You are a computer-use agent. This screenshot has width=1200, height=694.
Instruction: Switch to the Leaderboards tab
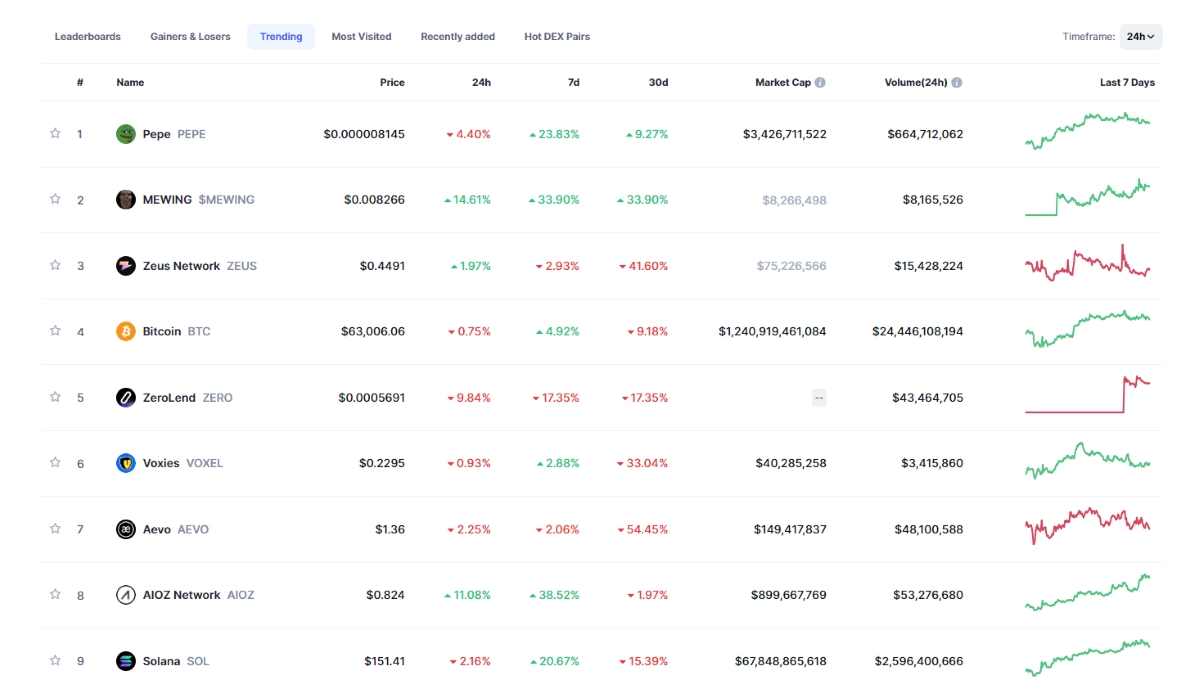click(x=88, y=37)
